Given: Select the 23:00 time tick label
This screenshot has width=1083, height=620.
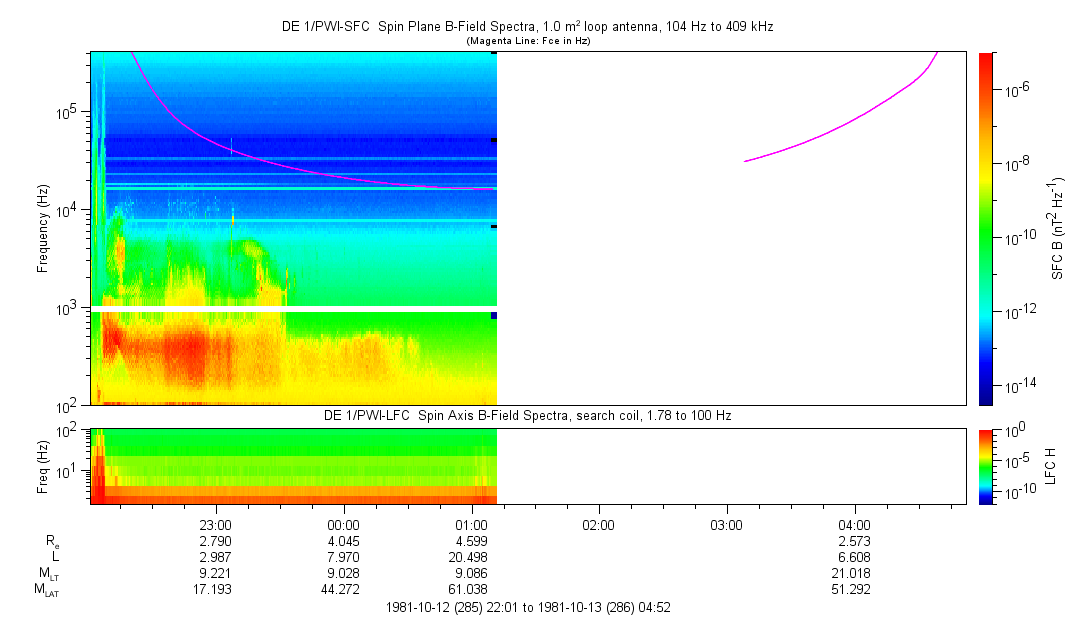Looking at the screenshot, I should tap(216, 524).
